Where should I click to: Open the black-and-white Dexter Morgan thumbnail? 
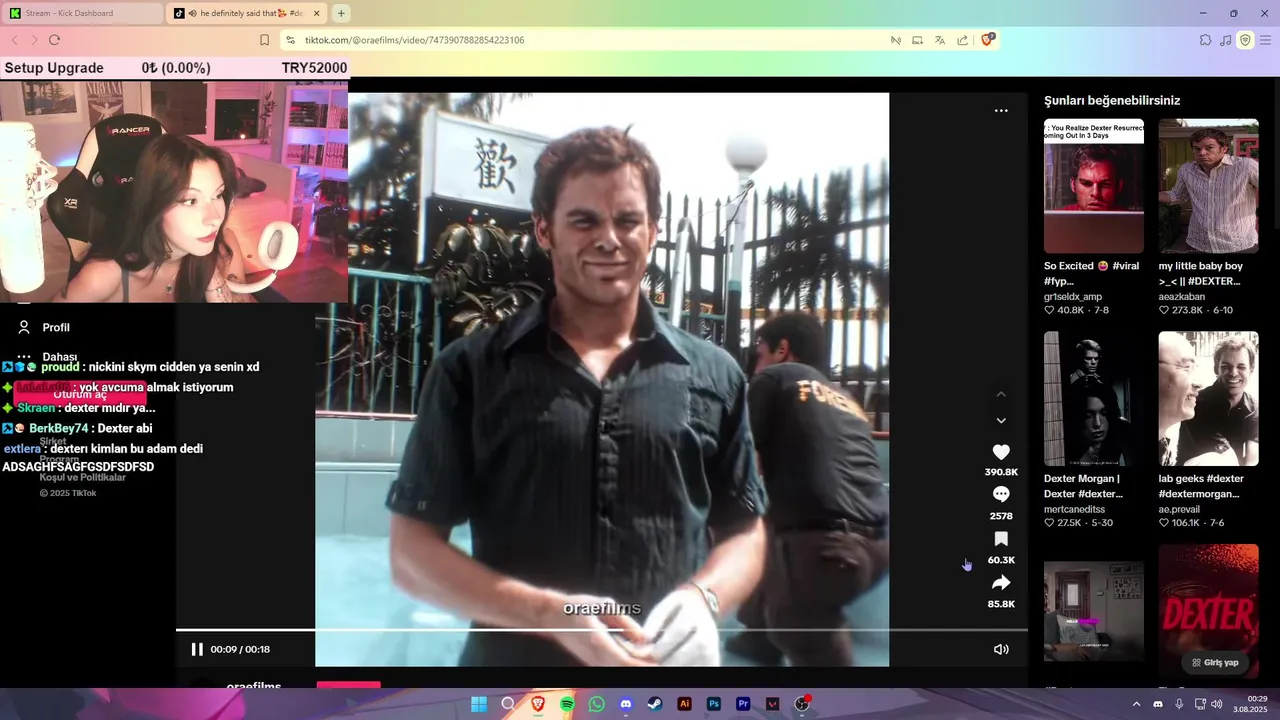(x=1094, y=398)
